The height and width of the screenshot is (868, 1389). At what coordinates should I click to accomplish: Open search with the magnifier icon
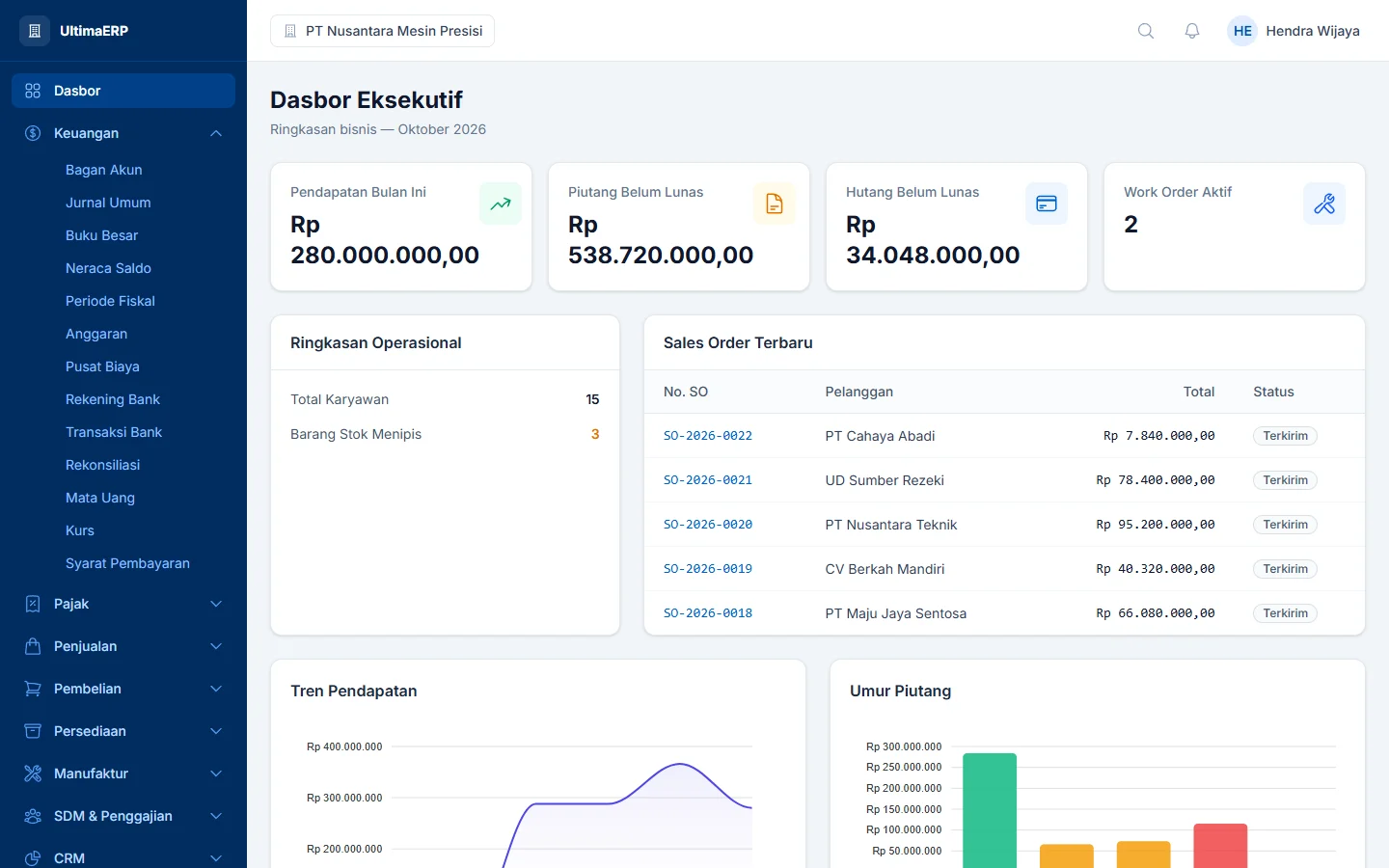(1146, 31)
